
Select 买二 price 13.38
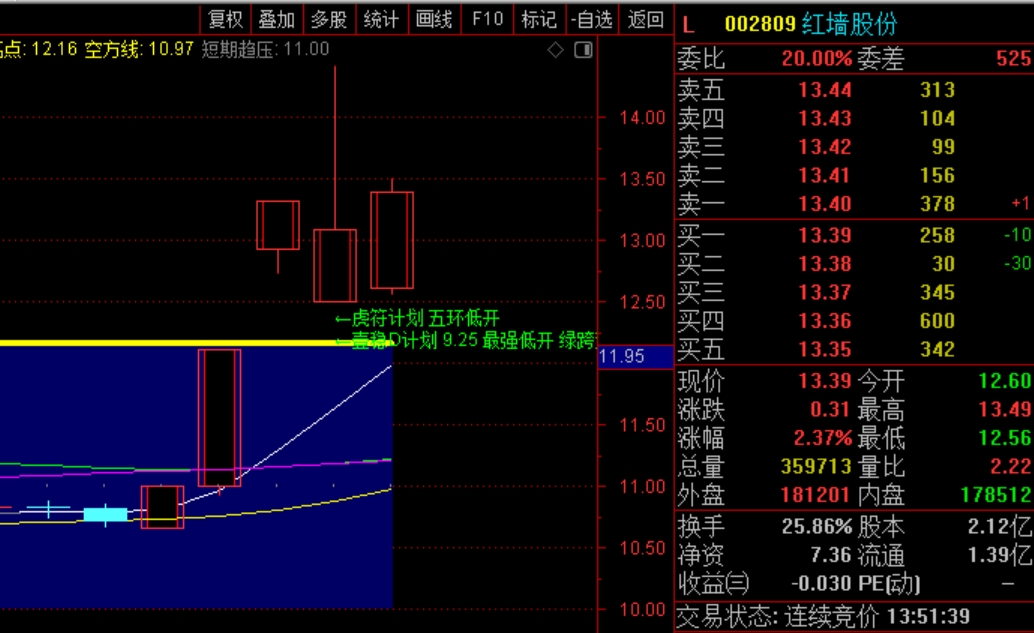pyautogui.click(x=825, y=264)
